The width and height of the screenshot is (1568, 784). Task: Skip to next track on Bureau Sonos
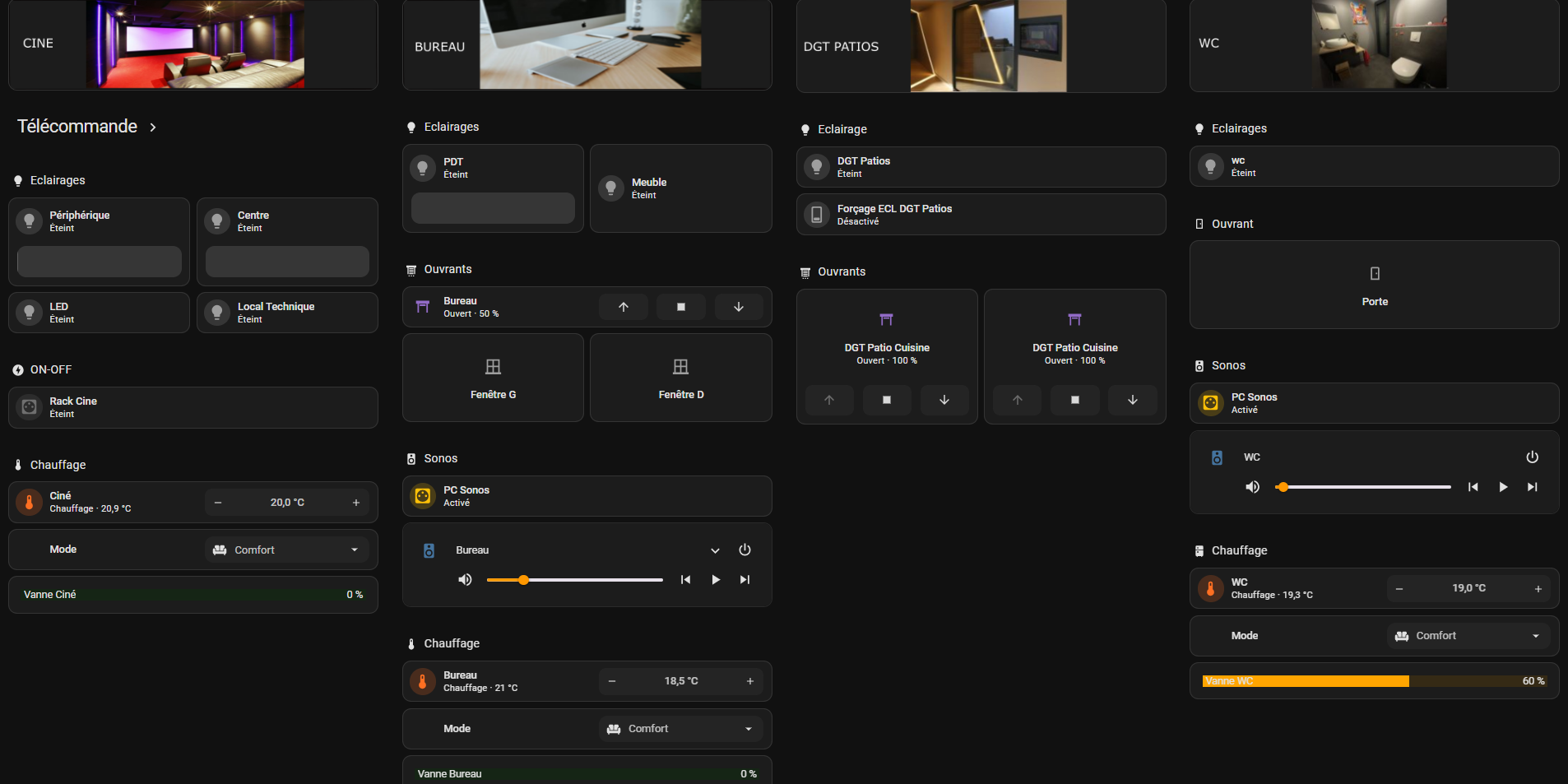745,579
